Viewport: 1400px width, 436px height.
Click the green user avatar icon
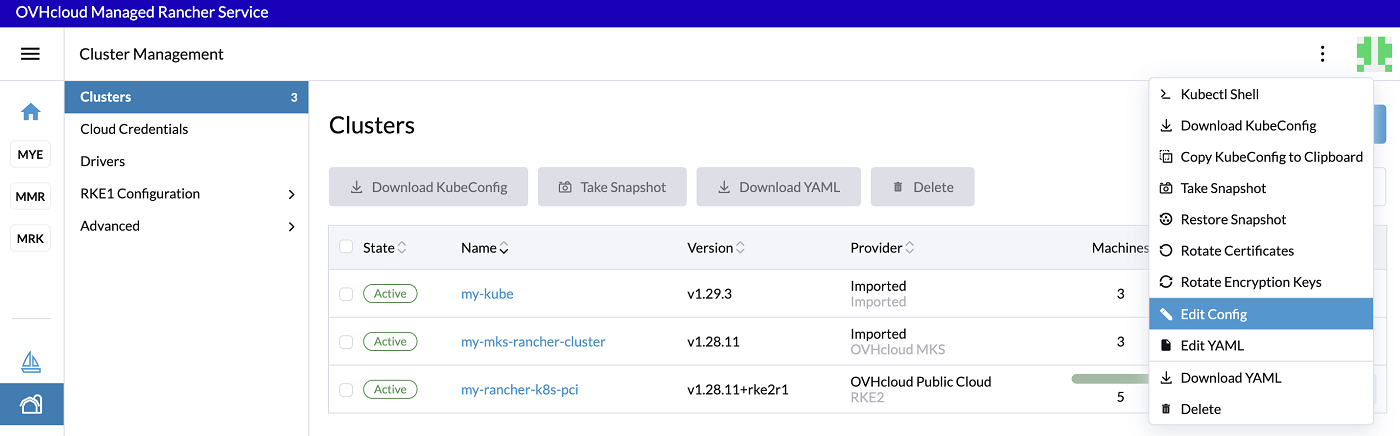point(1373,54)
